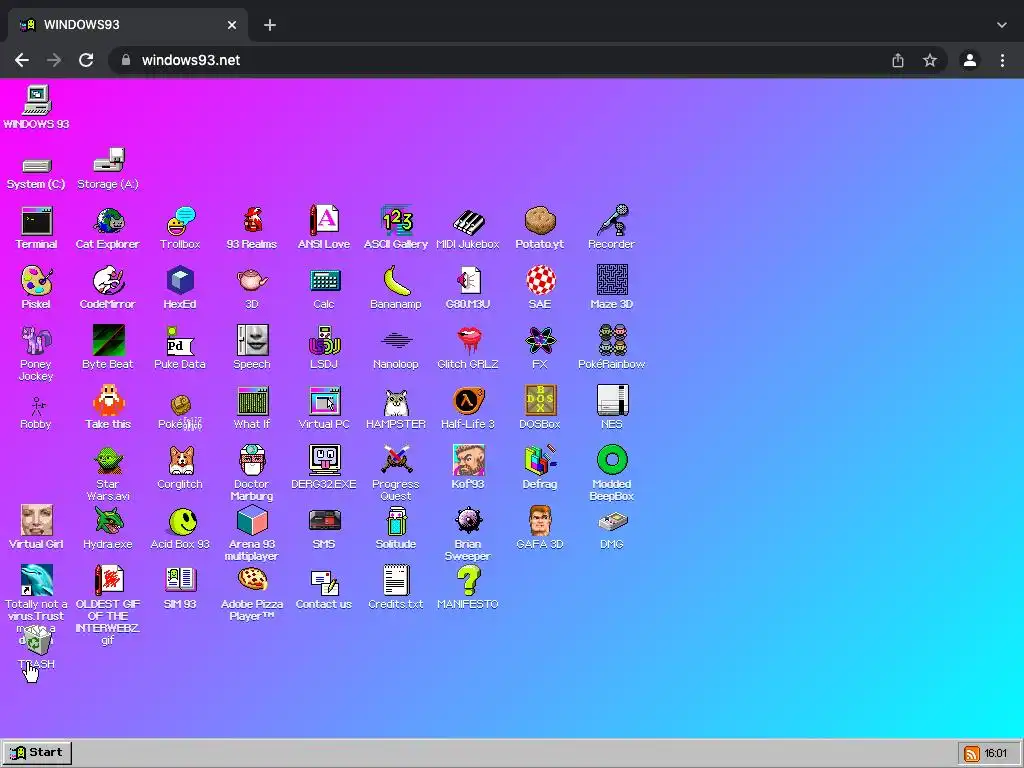This screenshot has width=1024, height=768.
Task: Open a new browser tab
Action: (270, 25)
